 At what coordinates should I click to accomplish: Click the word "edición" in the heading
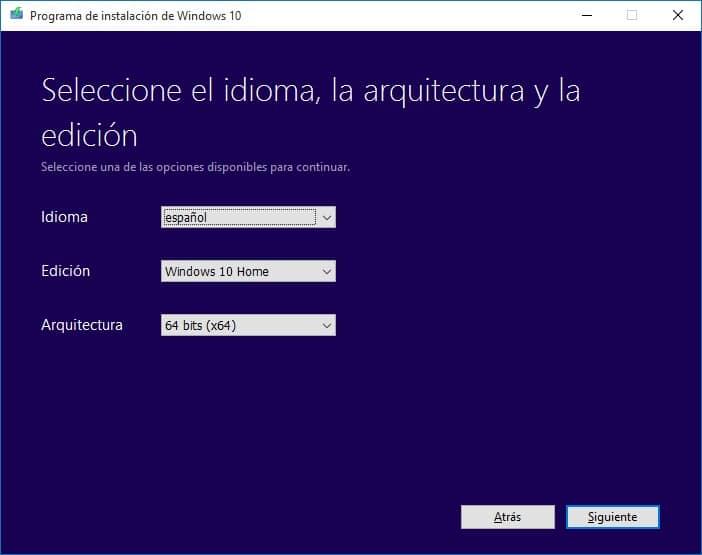pyautogui.click(x=89, y=135)
